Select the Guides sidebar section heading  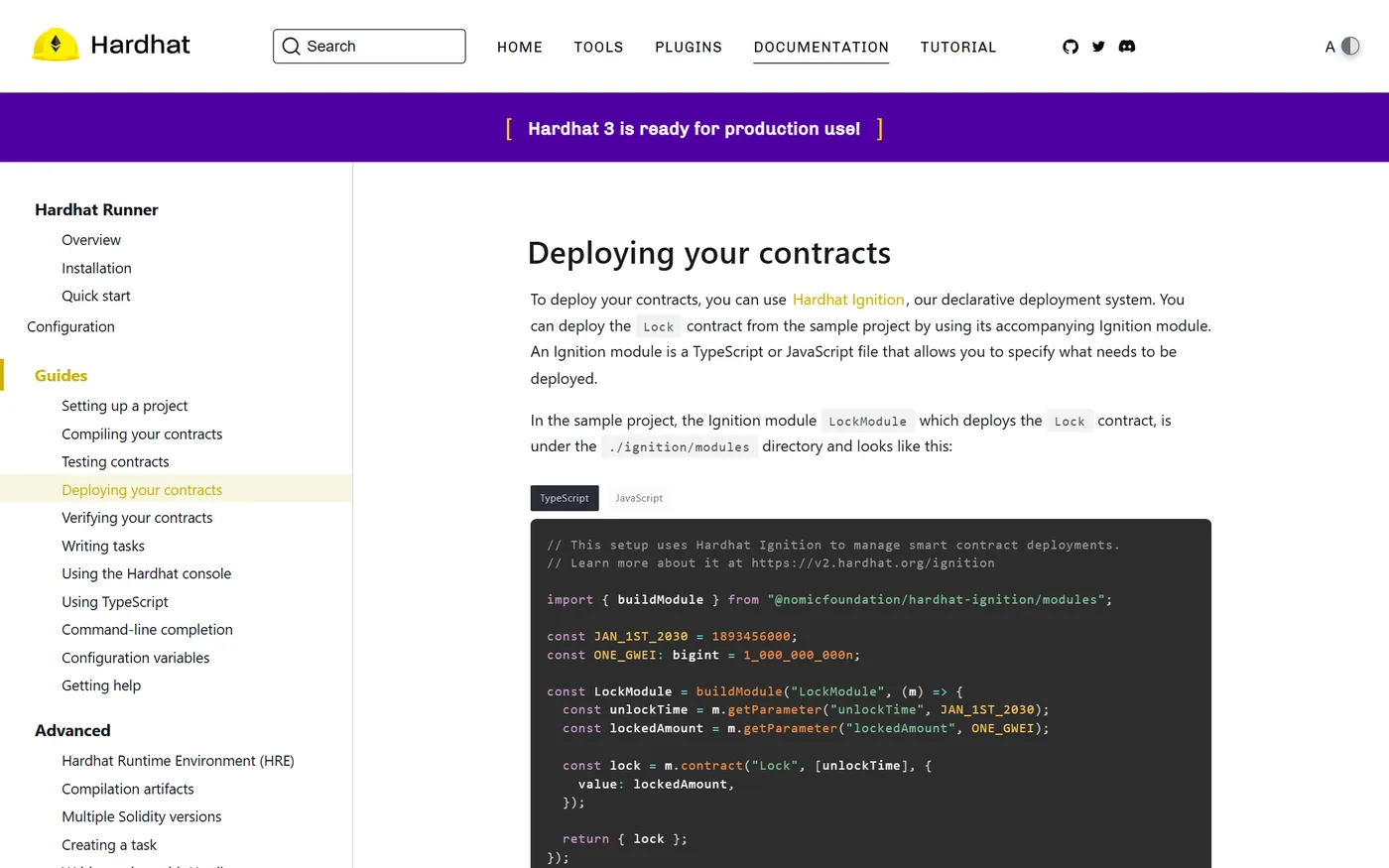[x=61, y=375]
